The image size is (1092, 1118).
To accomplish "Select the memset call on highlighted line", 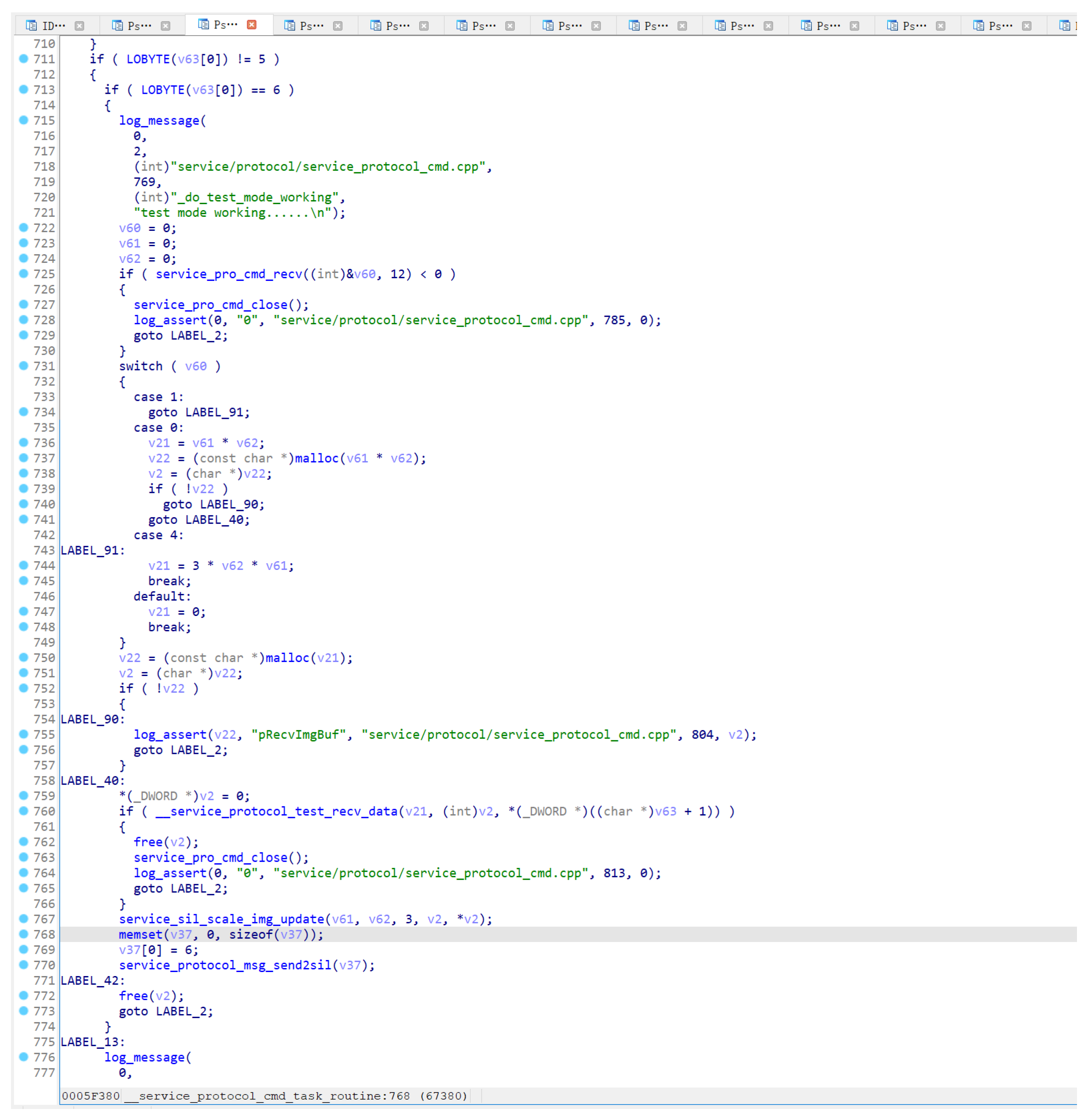I will pyautogui.click(x=141, y=934).
